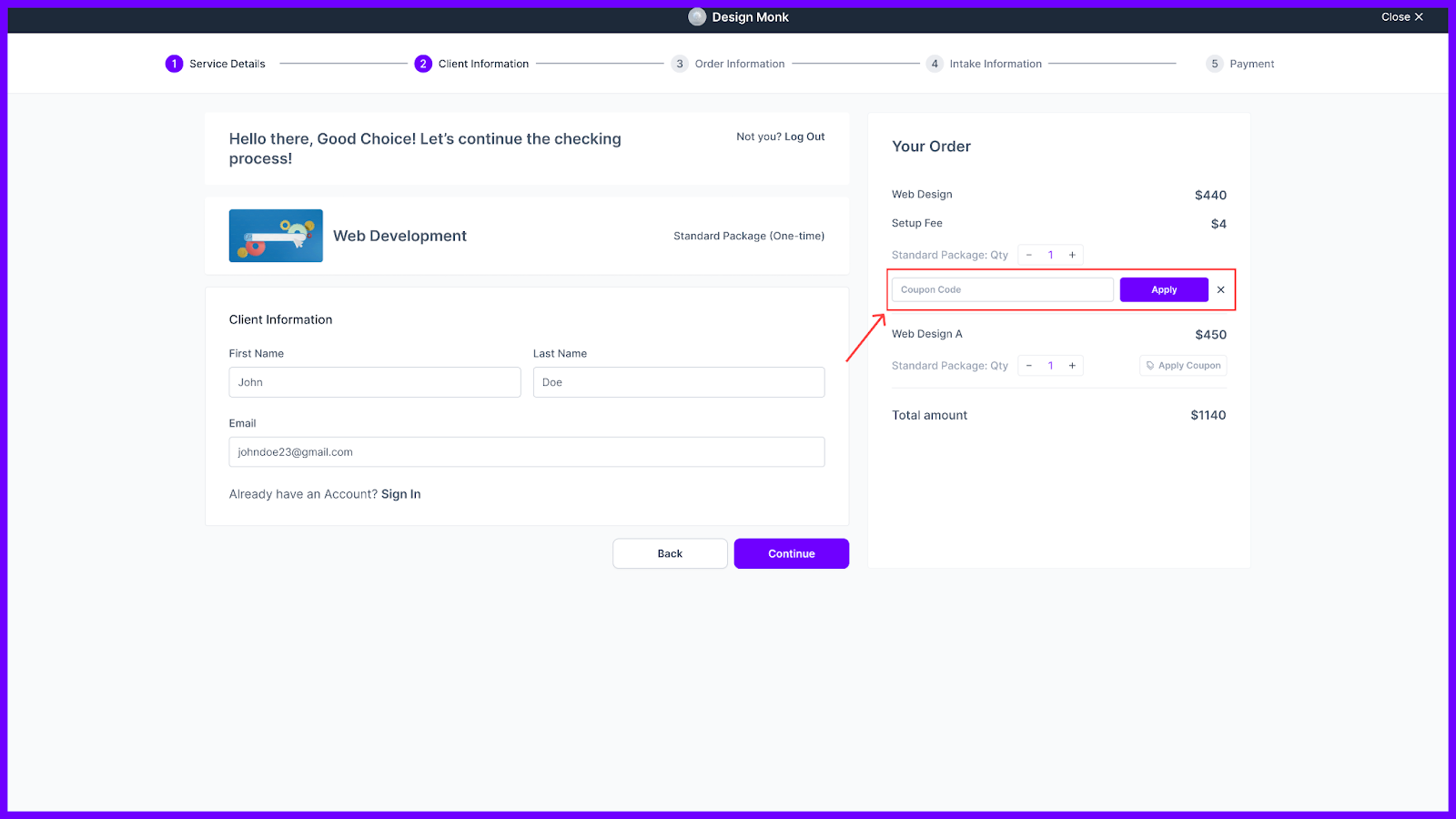This screenshot has width=1456, height=819.
Task: Open step 4 Intake Information
Action: click(x=984, y=64)
